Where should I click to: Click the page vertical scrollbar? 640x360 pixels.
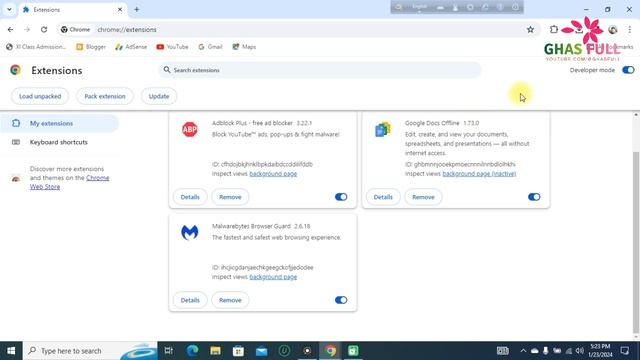[x=636, y=242]
